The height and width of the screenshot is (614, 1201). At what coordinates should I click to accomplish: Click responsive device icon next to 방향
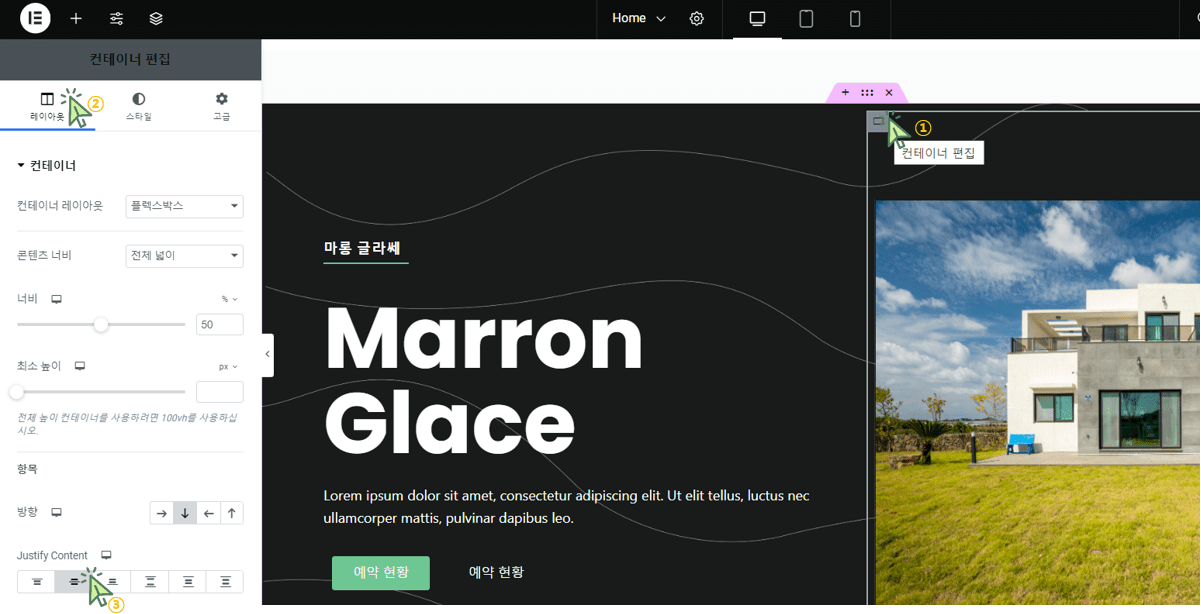pos(57,512)
